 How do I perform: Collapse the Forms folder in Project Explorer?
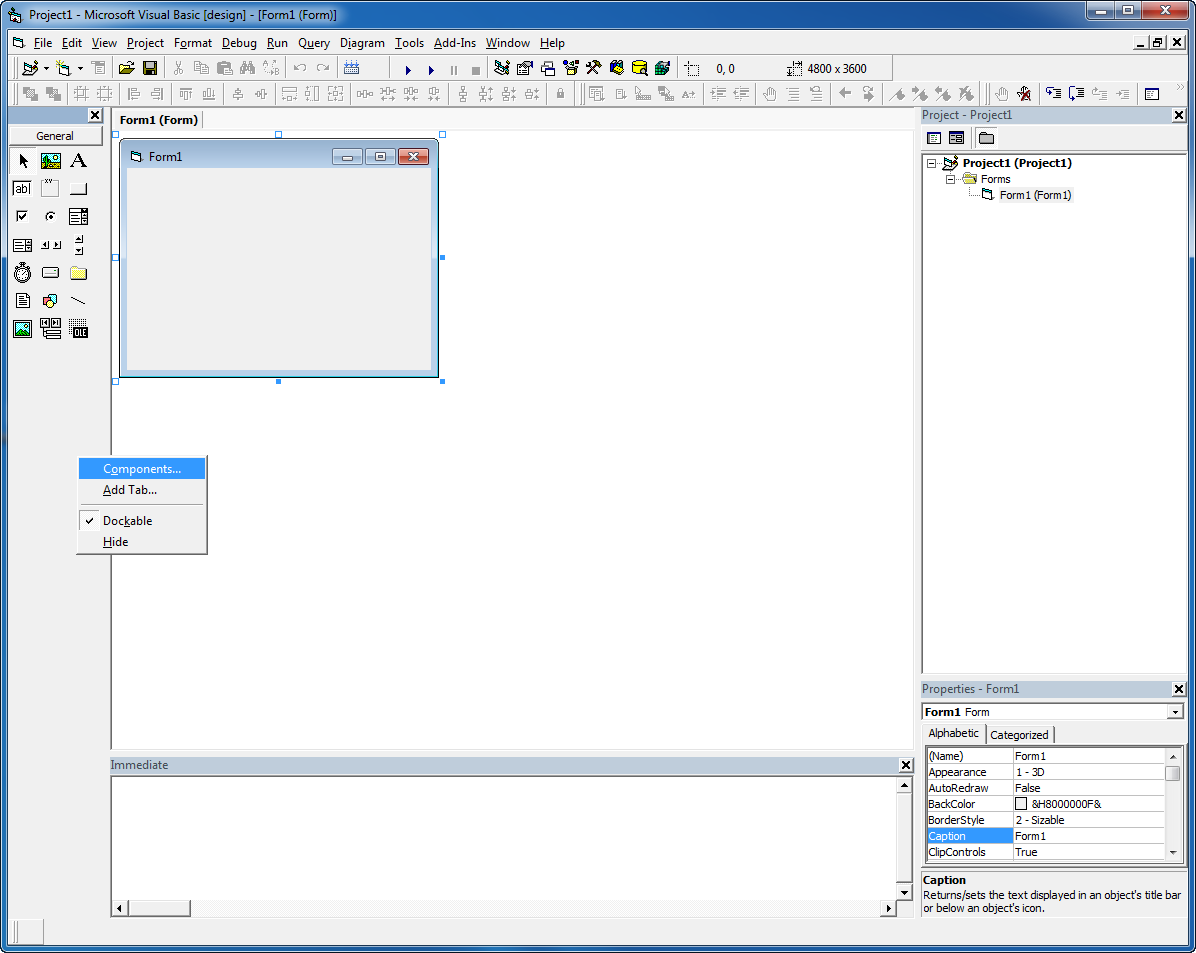(951, 178)
